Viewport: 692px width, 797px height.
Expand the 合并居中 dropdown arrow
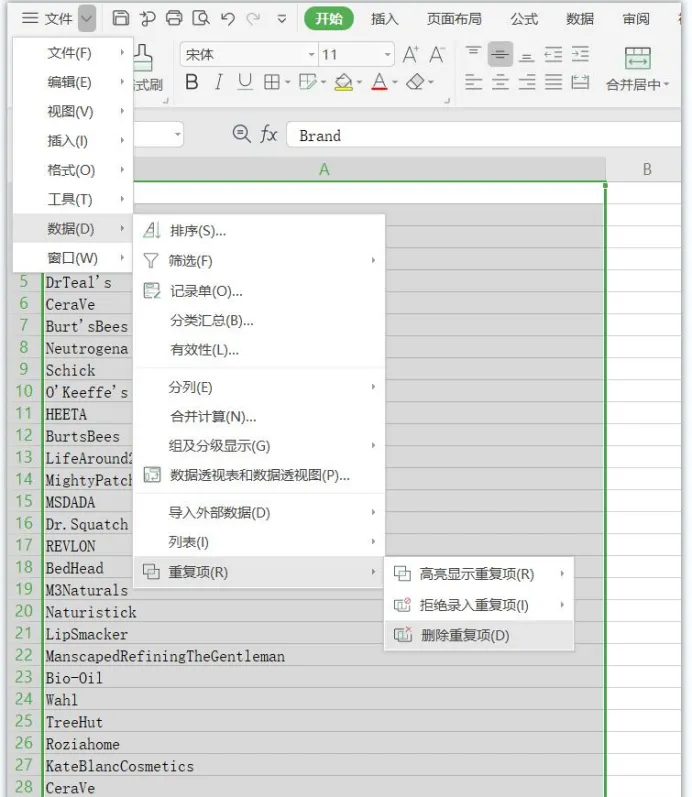(666, 84)
